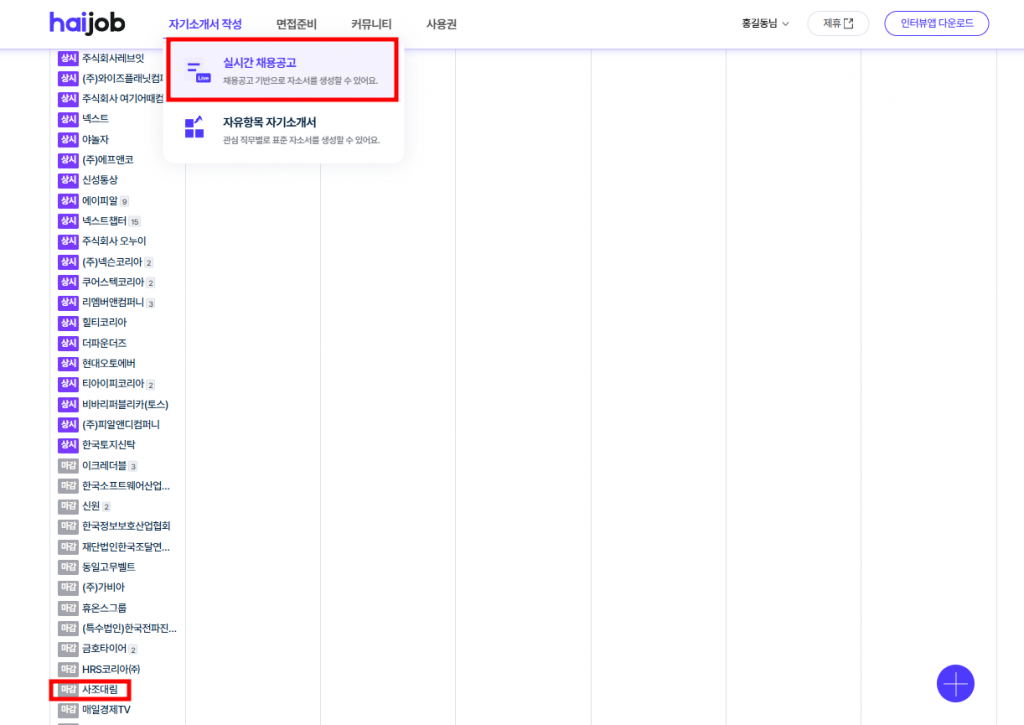The image size is (1024, 725).
Task: Open the (주)에프앤코 job posting
Action: point(108,159)
